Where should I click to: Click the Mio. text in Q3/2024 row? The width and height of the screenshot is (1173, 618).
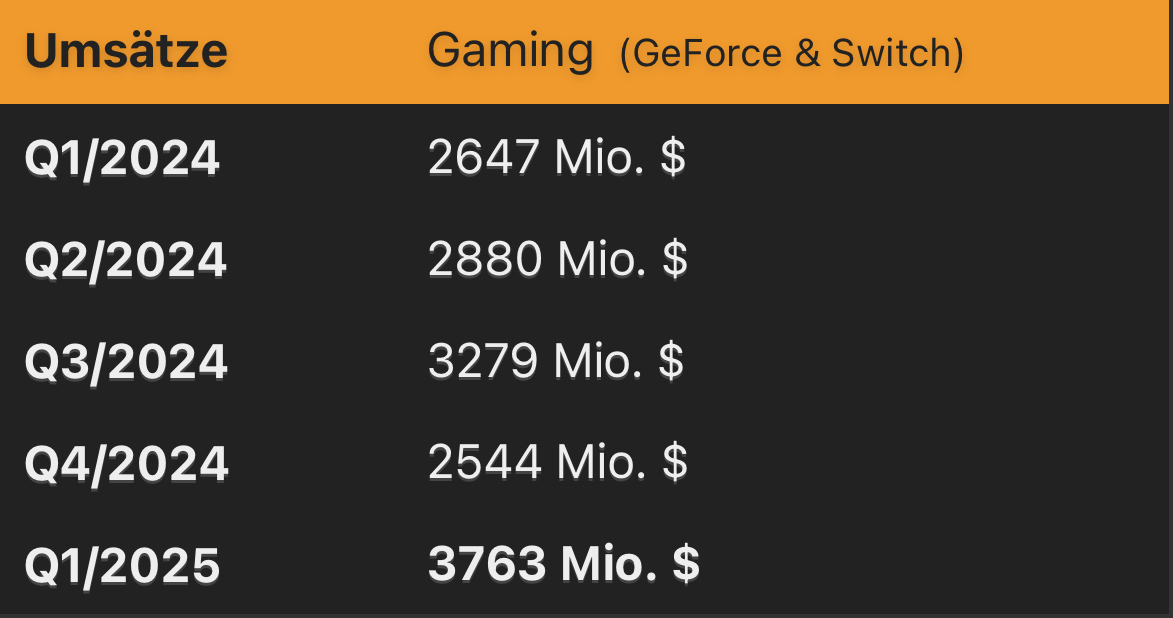click(x=598, y=360)
